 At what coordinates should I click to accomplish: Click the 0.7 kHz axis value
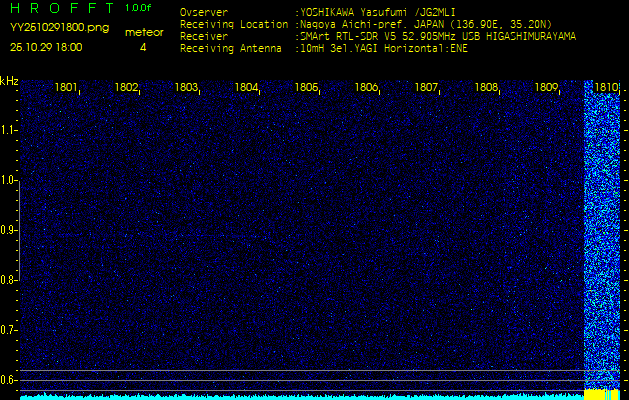click(x=7, y=330)
